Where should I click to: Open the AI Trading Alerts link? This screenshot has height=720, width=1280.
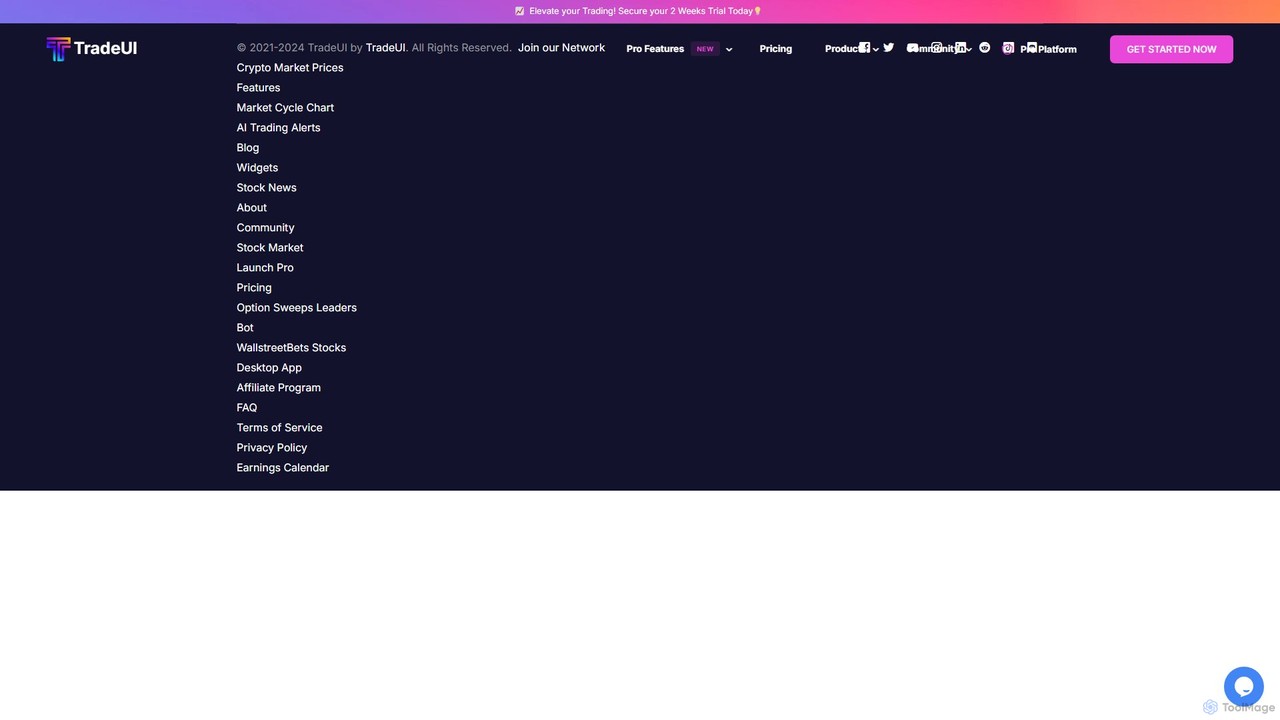click(x=279, y=128)
